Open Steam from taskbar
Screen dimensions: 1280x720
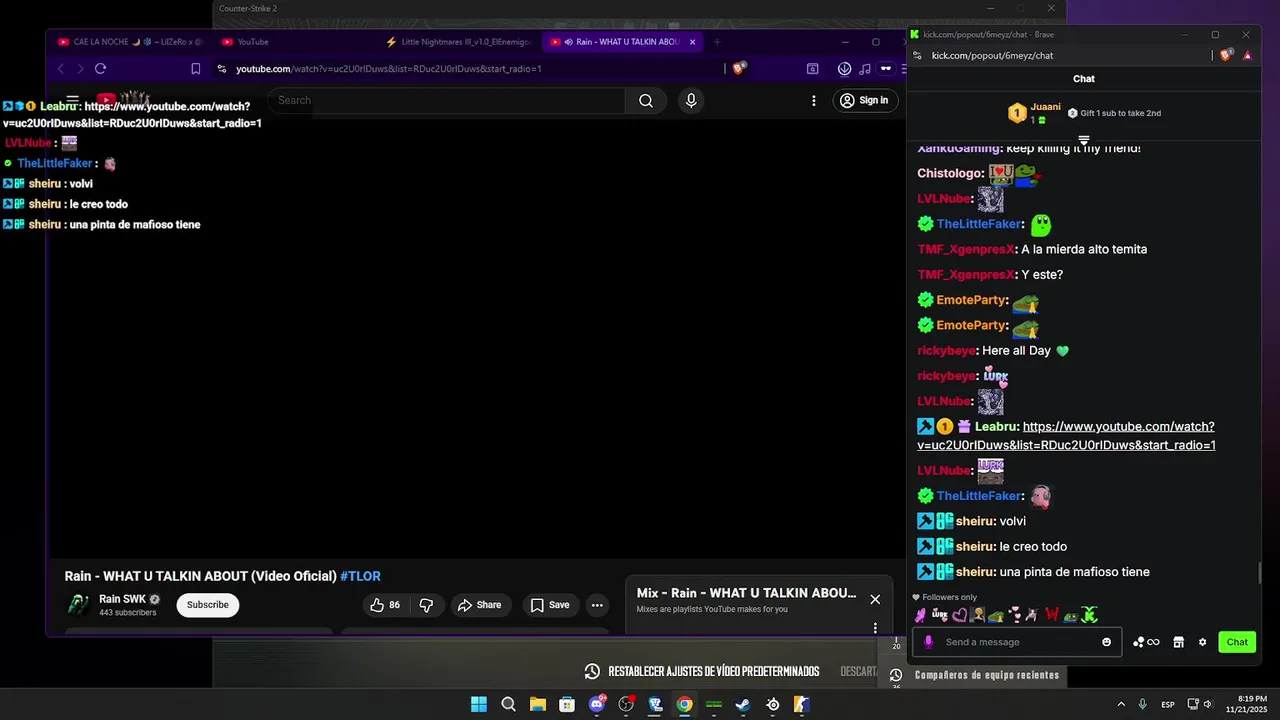click(x=743, y=704)
